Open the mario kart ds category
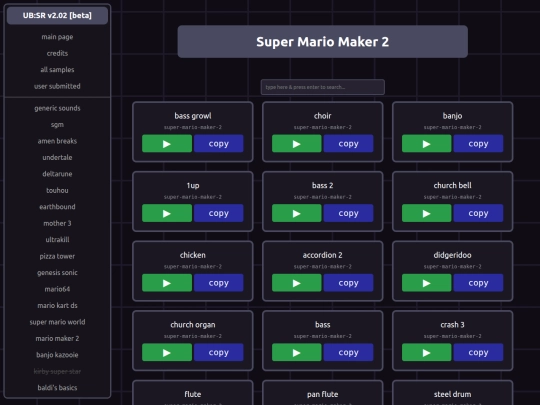 [57, 305]
